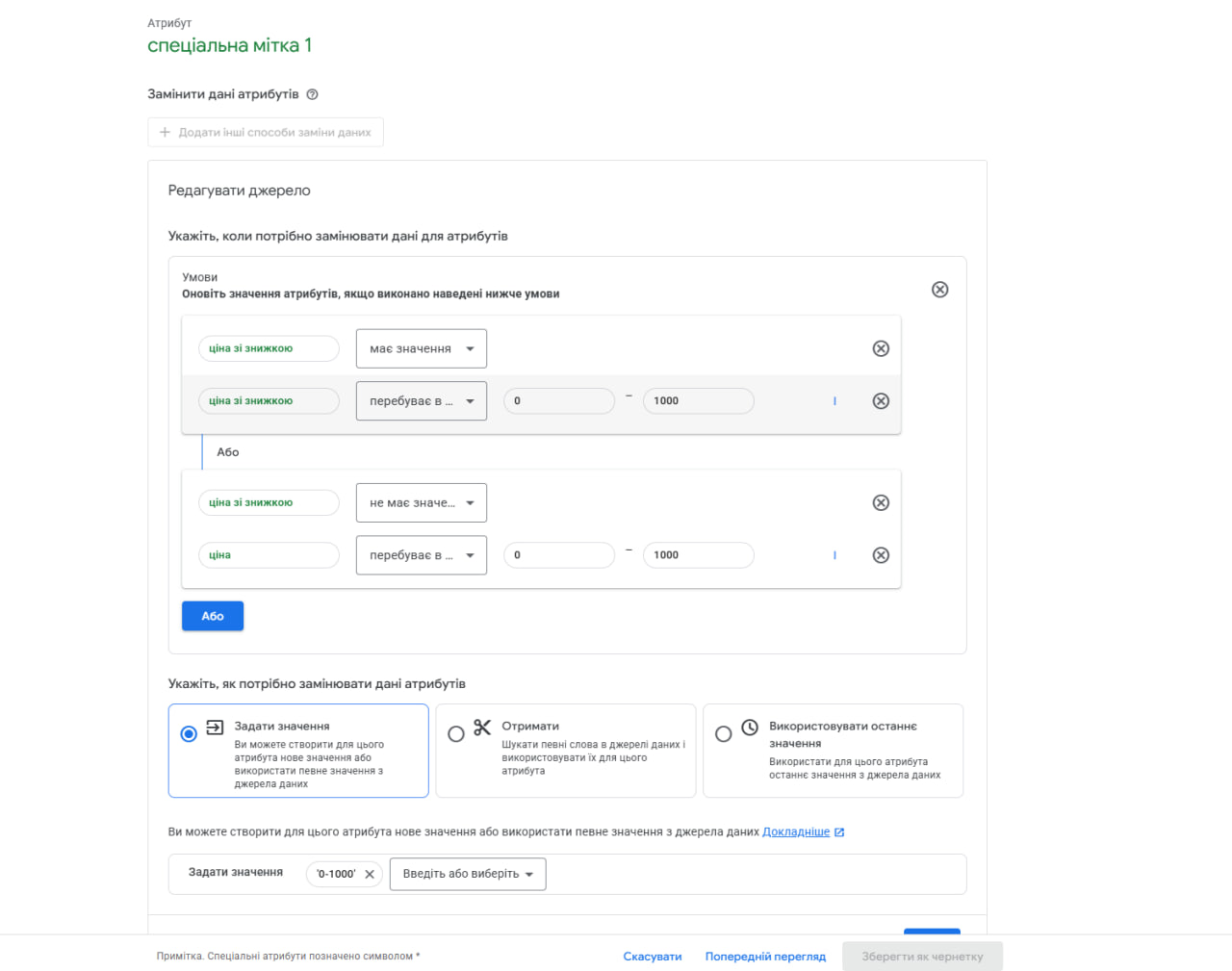This screenshot has width=1232, height=971.
Task: Remove the entire conditions block with top X icon
Action: (940, 290)
